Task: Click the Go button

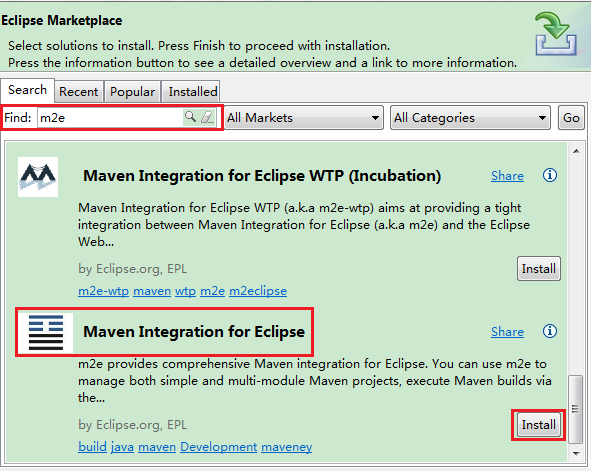Action: coord(571,118)
